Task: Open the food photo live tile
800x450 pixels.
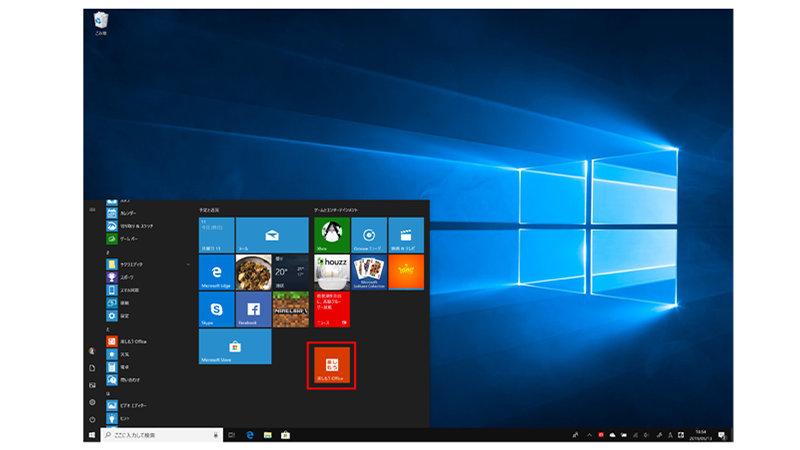Action: click(x=254, y=272)
